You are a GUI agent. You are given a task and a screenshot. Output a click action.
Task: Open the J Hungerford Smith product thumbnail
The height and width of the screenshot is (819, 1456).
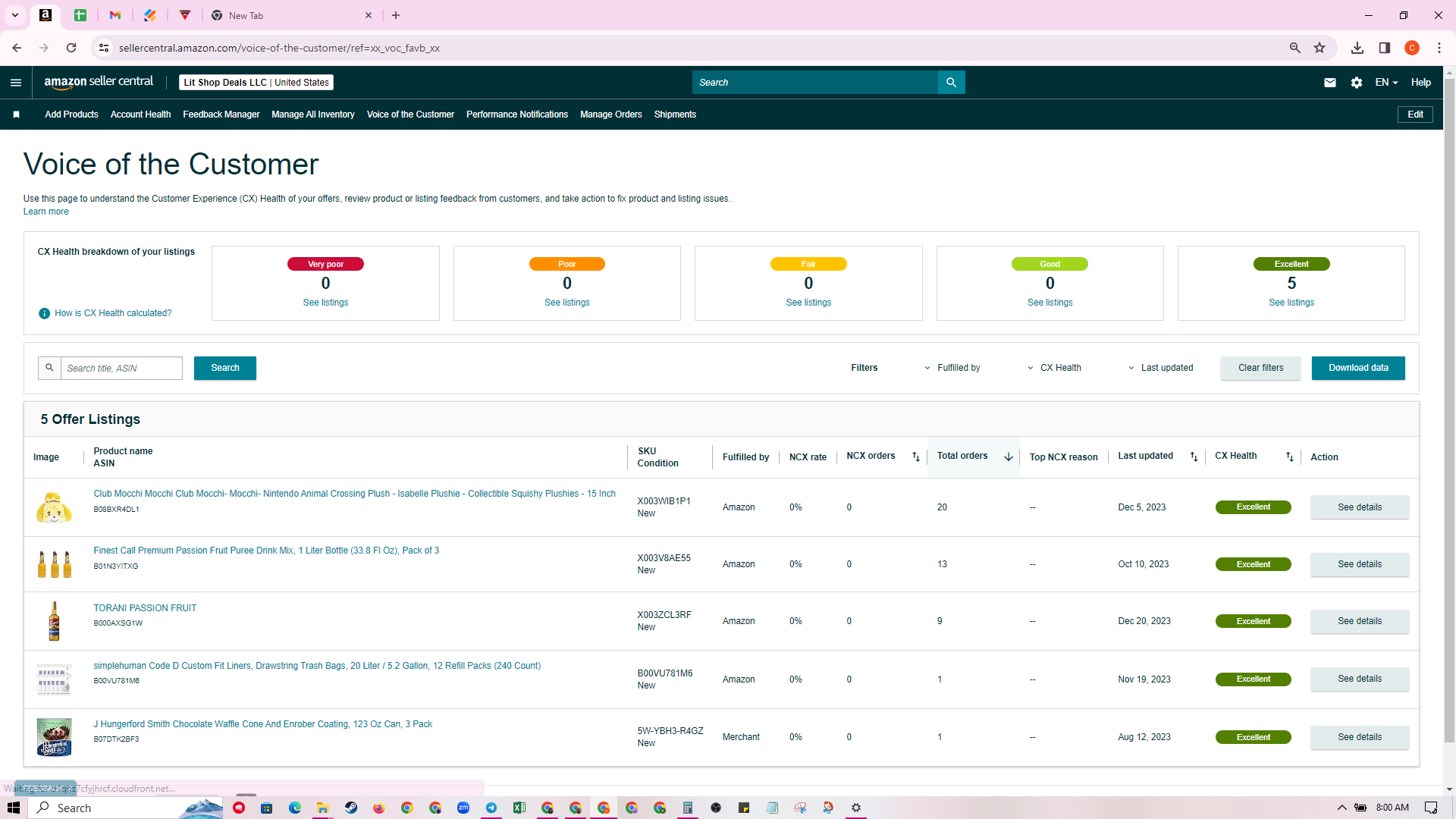coord(54,737)
